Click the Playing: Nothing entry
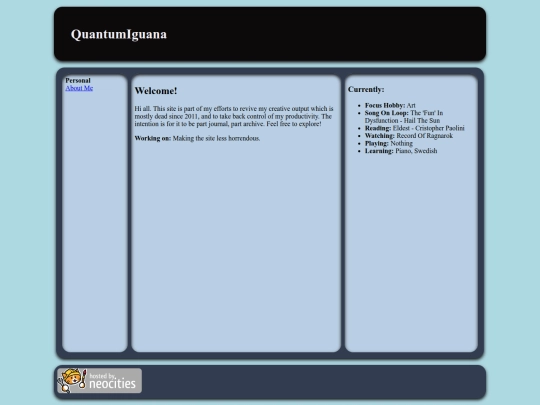The width and height of the screenshot is (540, 405). [x=389, y=143]
